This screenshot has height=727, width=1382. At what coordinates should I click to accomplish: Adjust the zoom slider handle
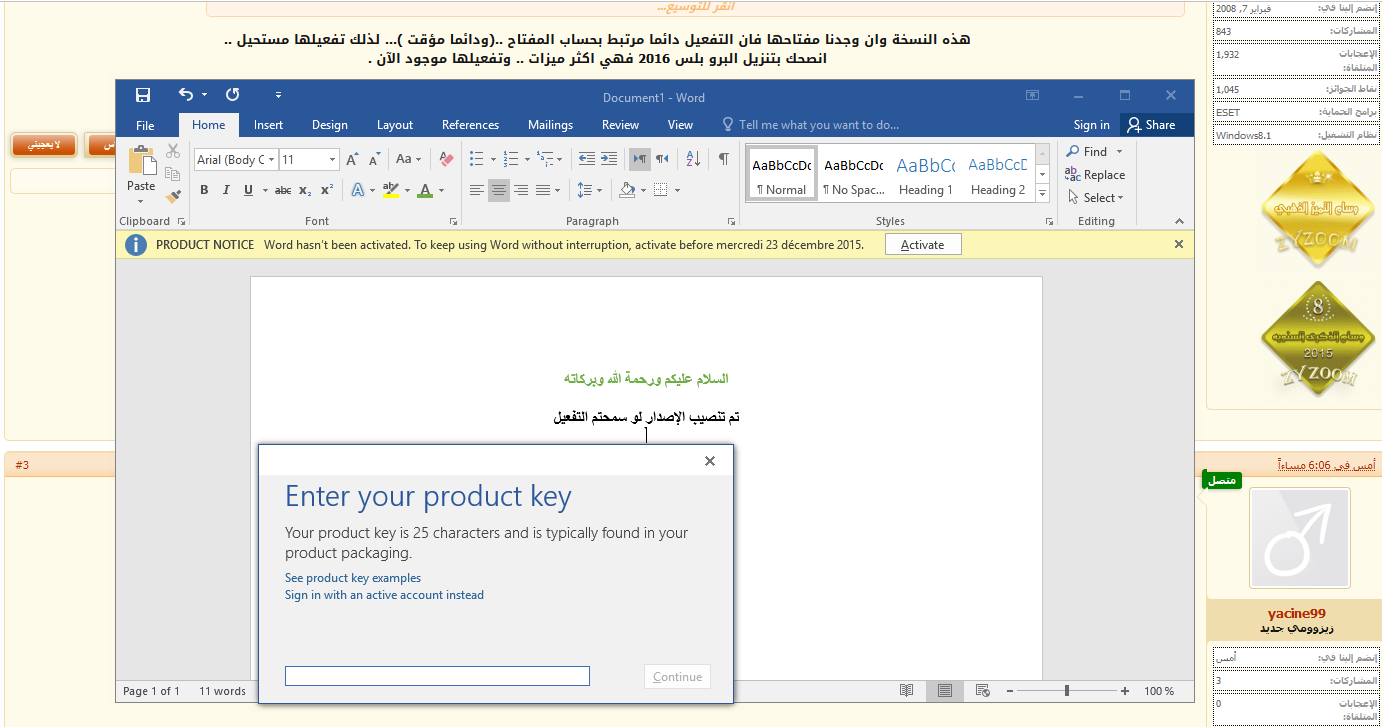[1067, 691]
